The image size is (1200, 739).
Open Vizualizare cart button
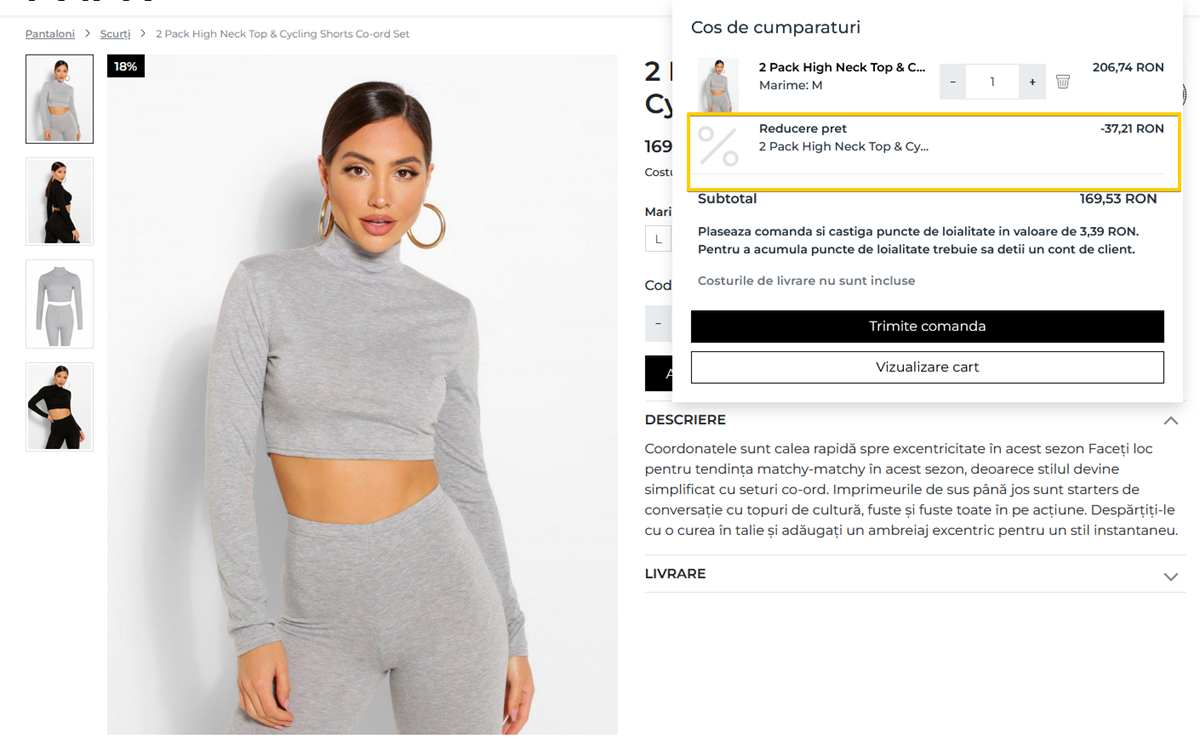tap(927, 367)
